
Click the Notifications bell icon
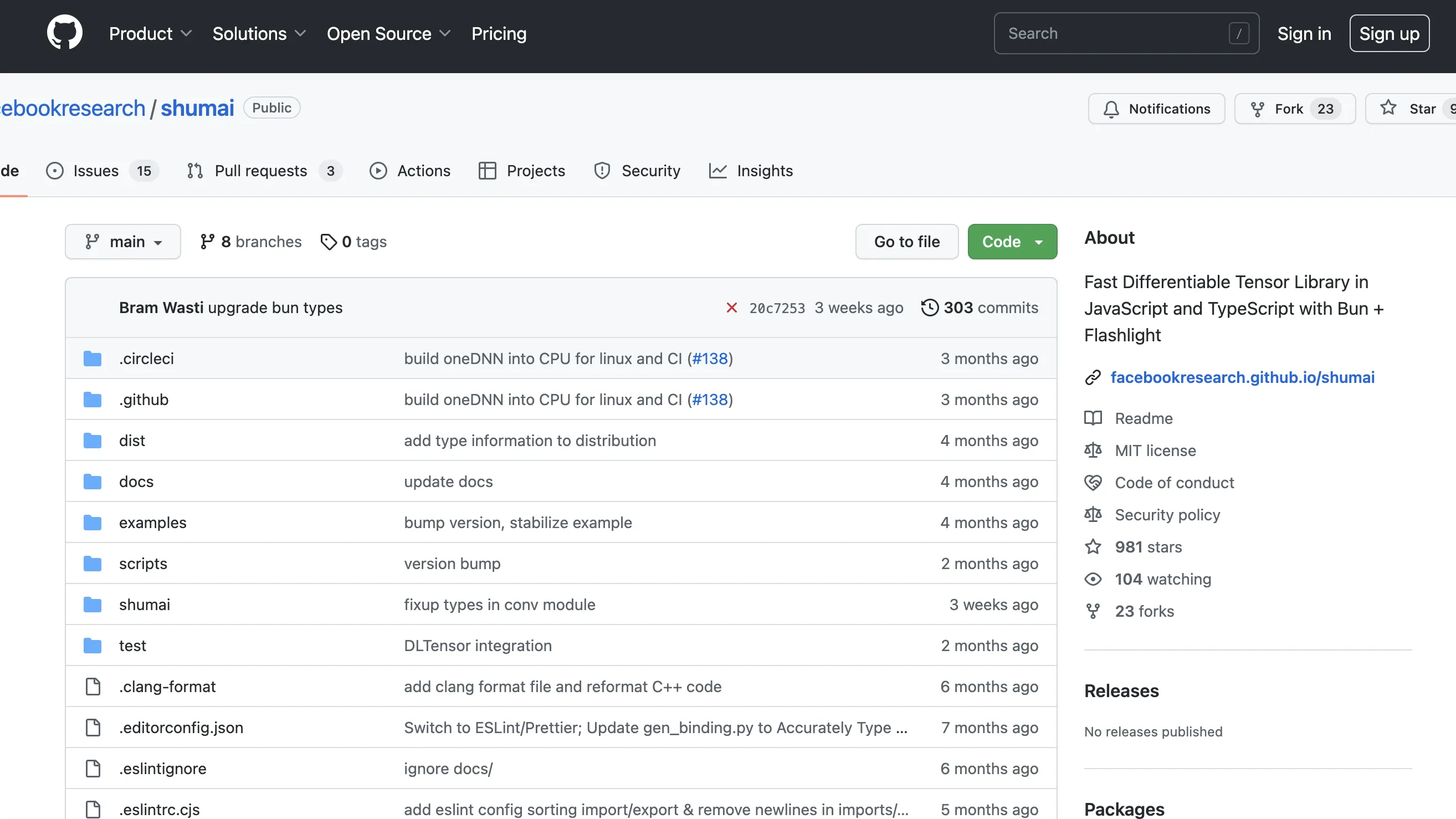1111,109
